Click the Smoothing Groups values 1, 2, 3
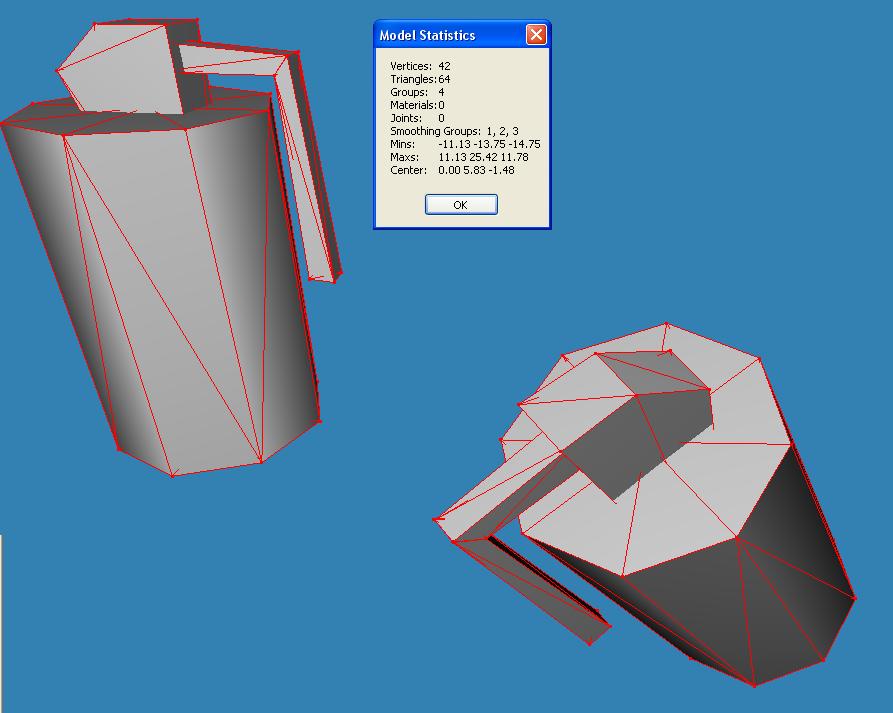This screenshot has height=713, width=893. tap(502, 131)
